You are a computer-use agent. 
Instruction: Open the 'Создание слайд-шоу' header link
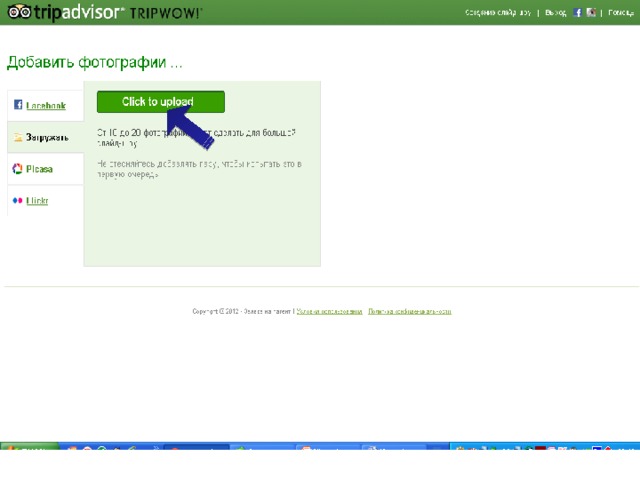coord(498,13)
